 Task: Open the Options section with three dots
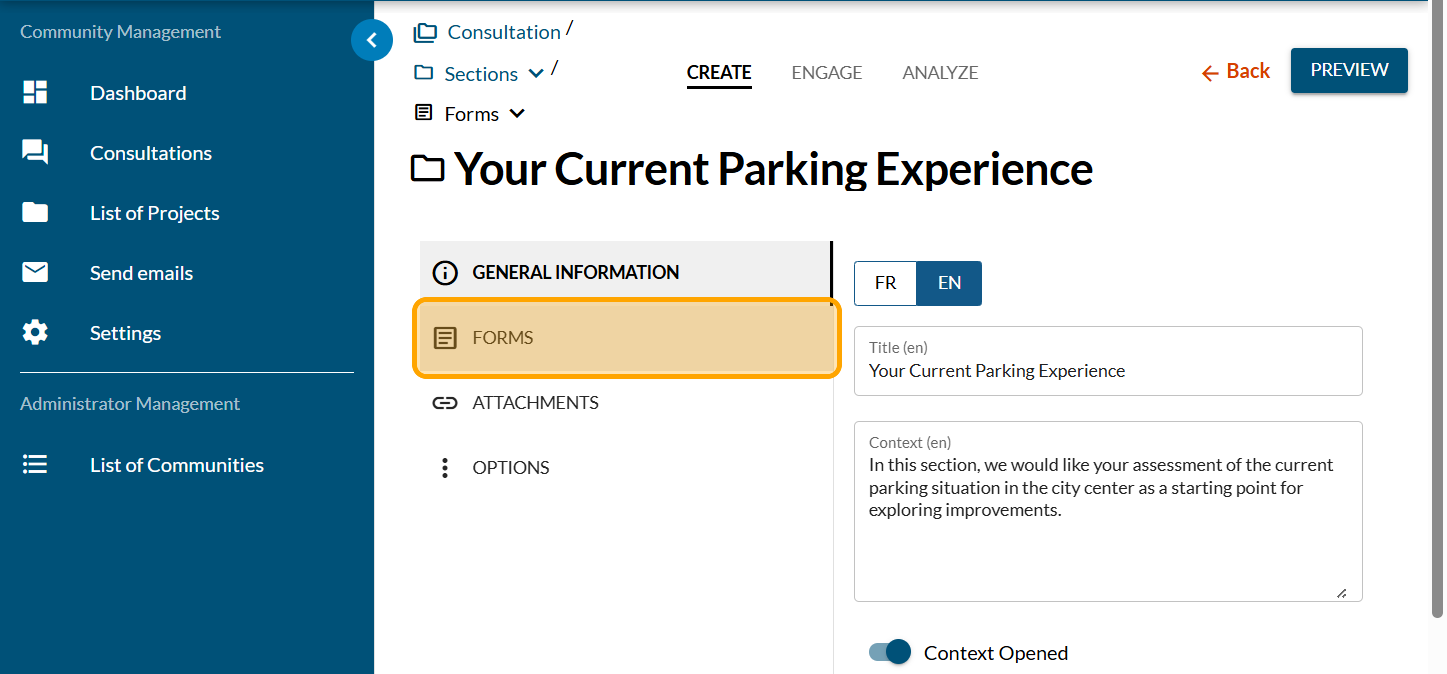coord(444,468)
